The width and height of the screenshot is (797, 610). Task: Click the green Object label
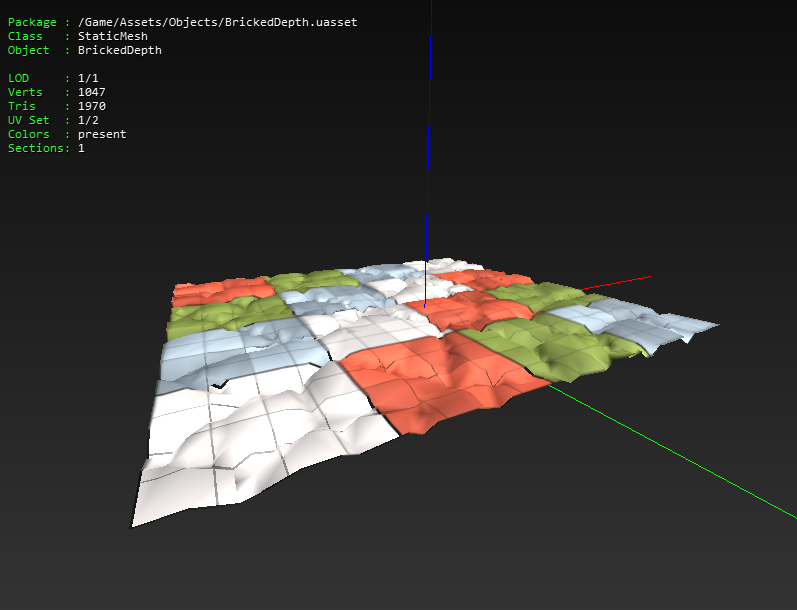pos(28,50)
